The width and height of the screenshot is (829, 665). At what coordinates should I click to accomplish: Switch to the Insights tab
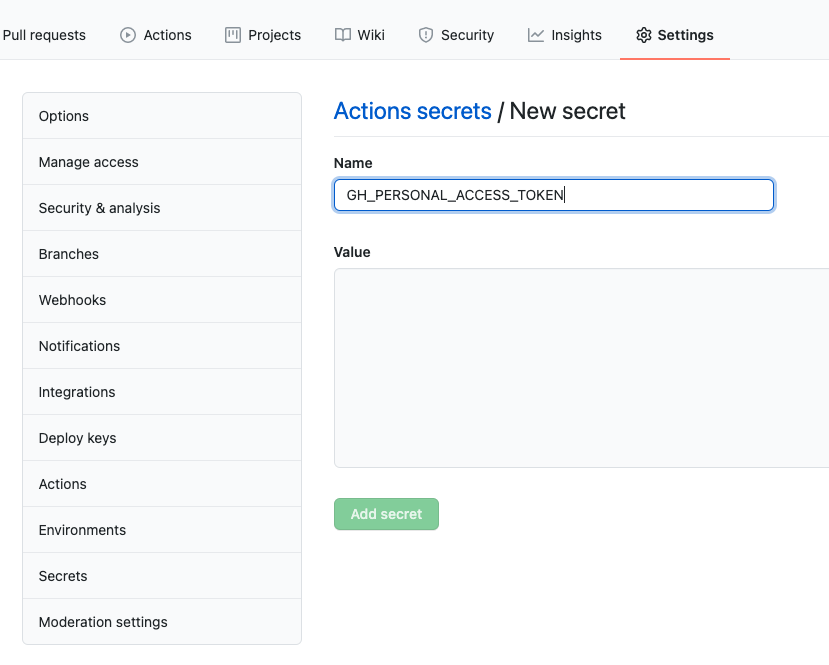click(x=576, y=35)
